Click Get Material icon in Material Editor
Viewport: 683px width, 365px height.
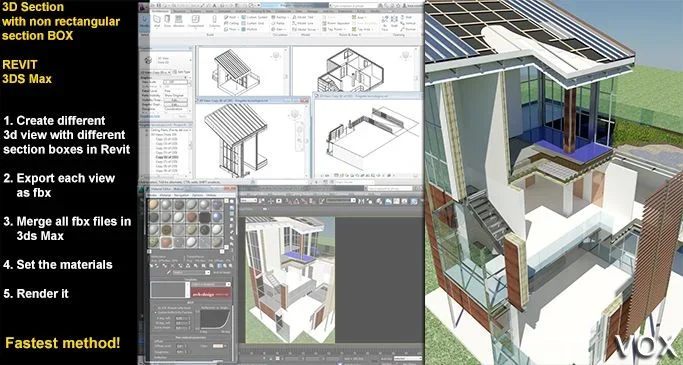152,266
